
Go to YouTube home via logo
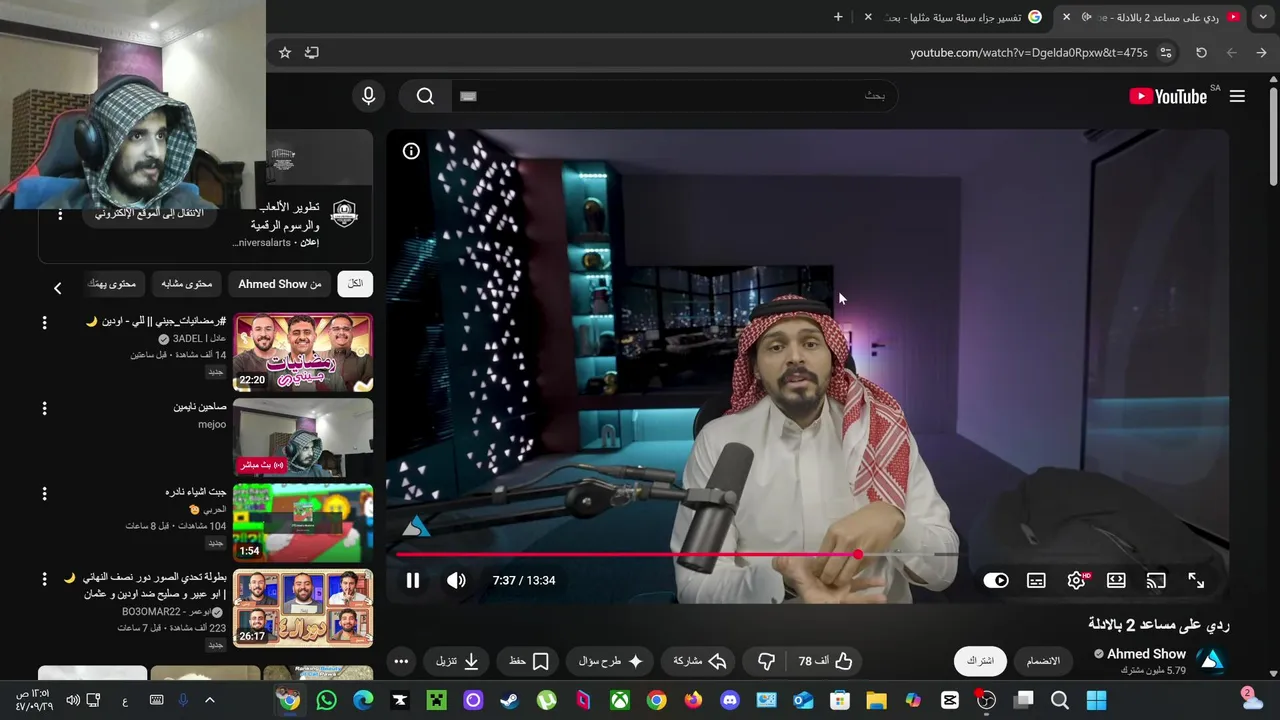(x=1168, y=96)
